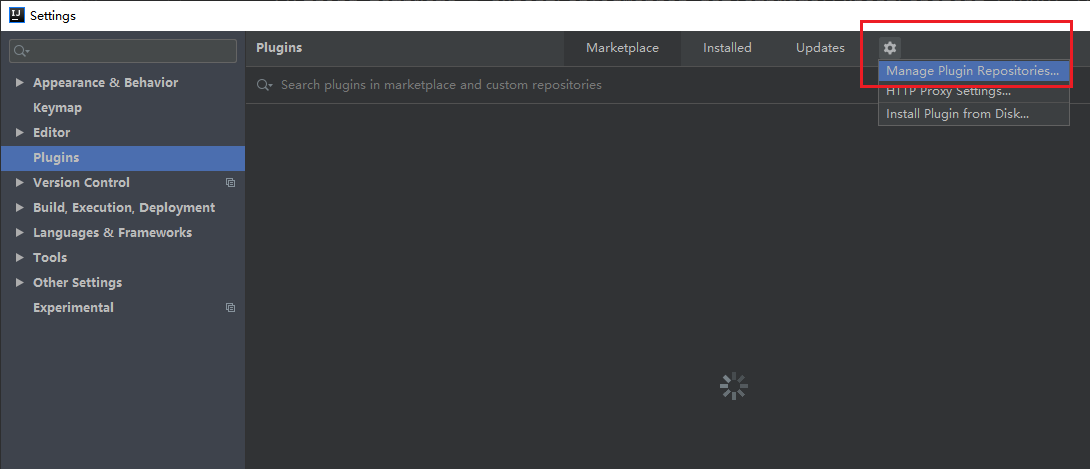Open the Updates tab
The image size is (1090, 469).
tap(820, 48)
